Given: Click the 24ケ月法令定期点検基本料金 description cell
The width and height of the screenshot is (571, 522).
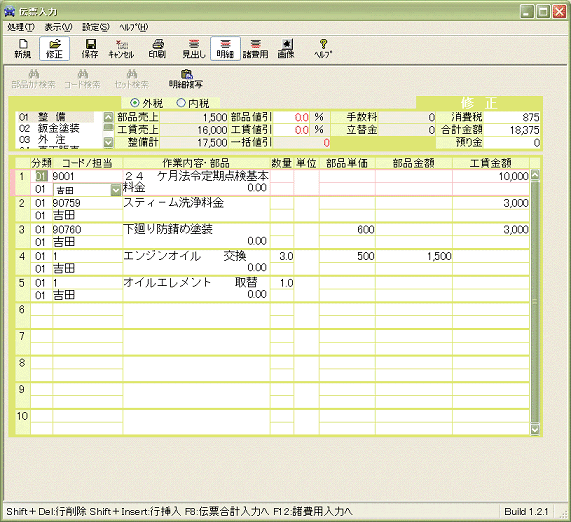Looking at the screenshot, I should tap(196, 182).
